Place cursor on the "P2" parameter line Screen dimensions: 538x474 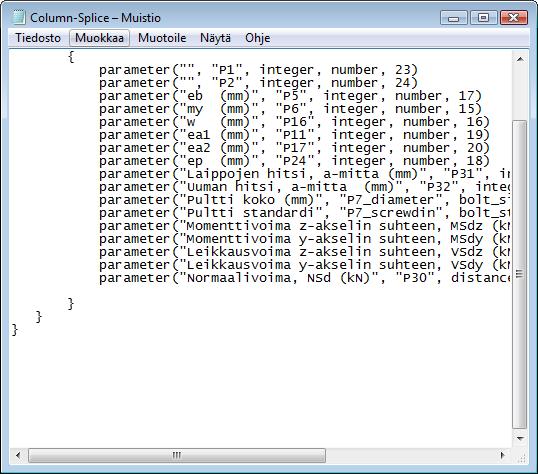click(x=258, y=83)
